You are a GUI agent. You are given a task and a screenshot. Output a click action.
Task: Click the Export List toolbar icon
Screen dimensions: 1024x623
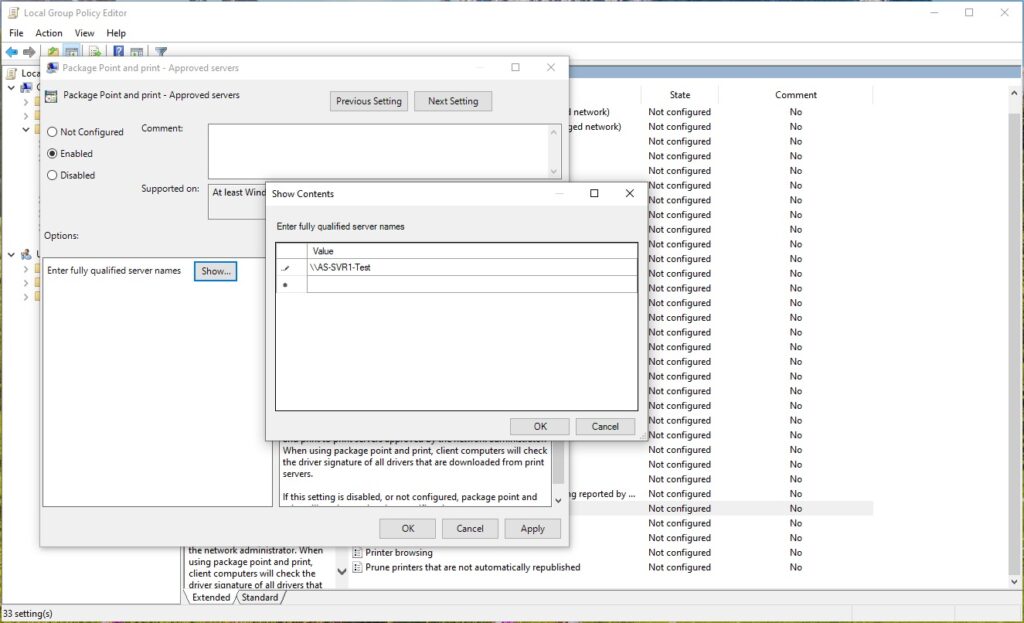[x=95, y=52]
